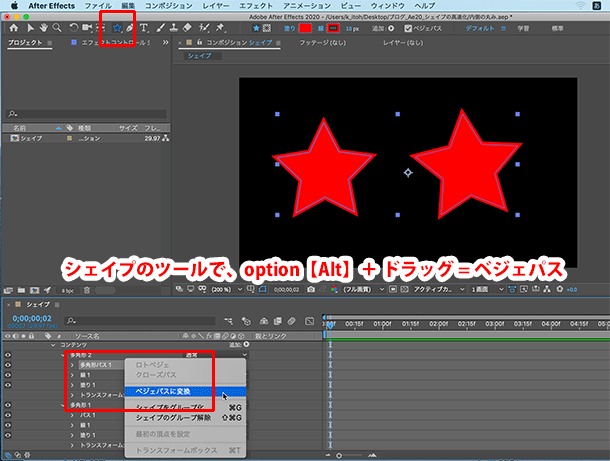Select the Clone Stamp tool
Image resolution: width=610 pixels, height=461 pixels.
[174, 28]
